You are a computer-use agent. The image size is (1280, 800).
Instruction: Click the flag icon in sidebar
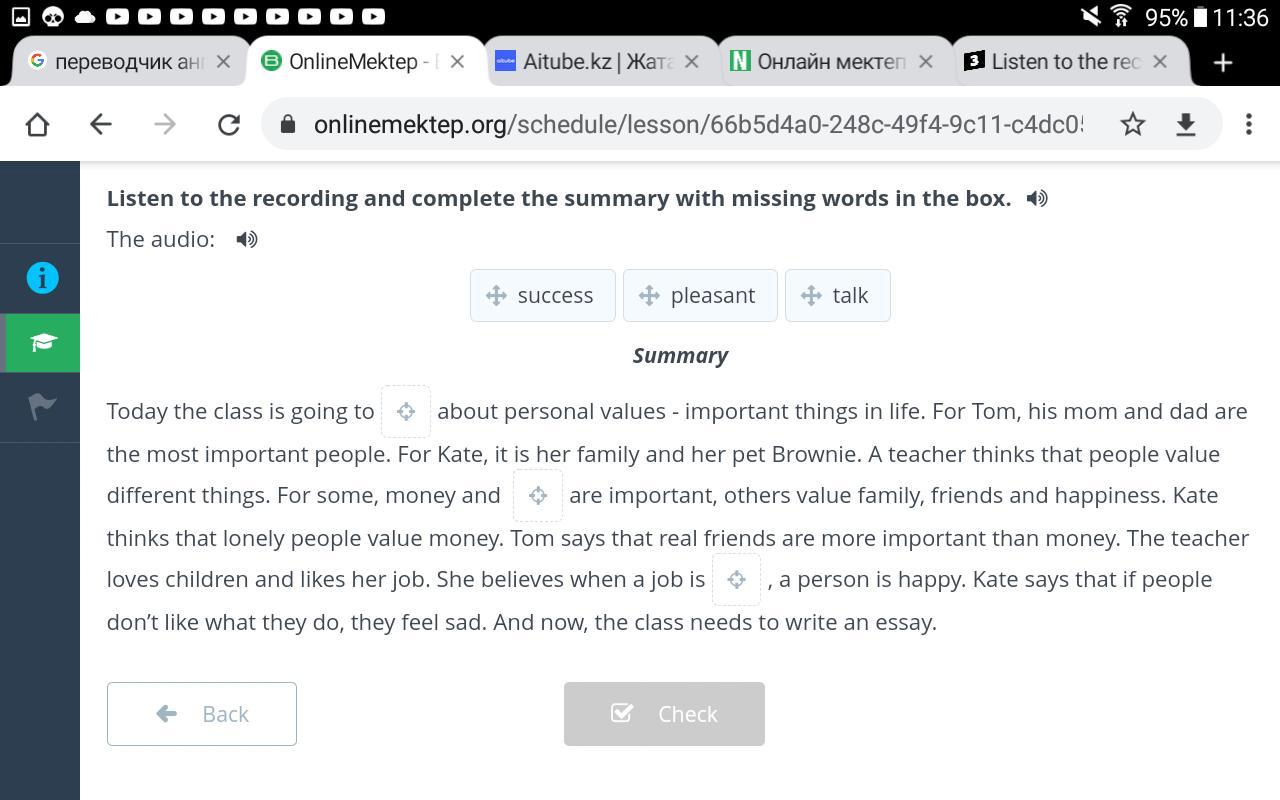(x=42, y=407)
